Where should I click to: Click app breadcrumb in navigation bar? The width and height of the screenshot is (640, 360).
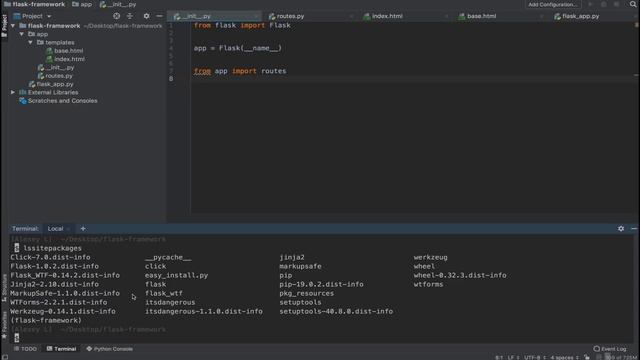click(x=82, y=4)
